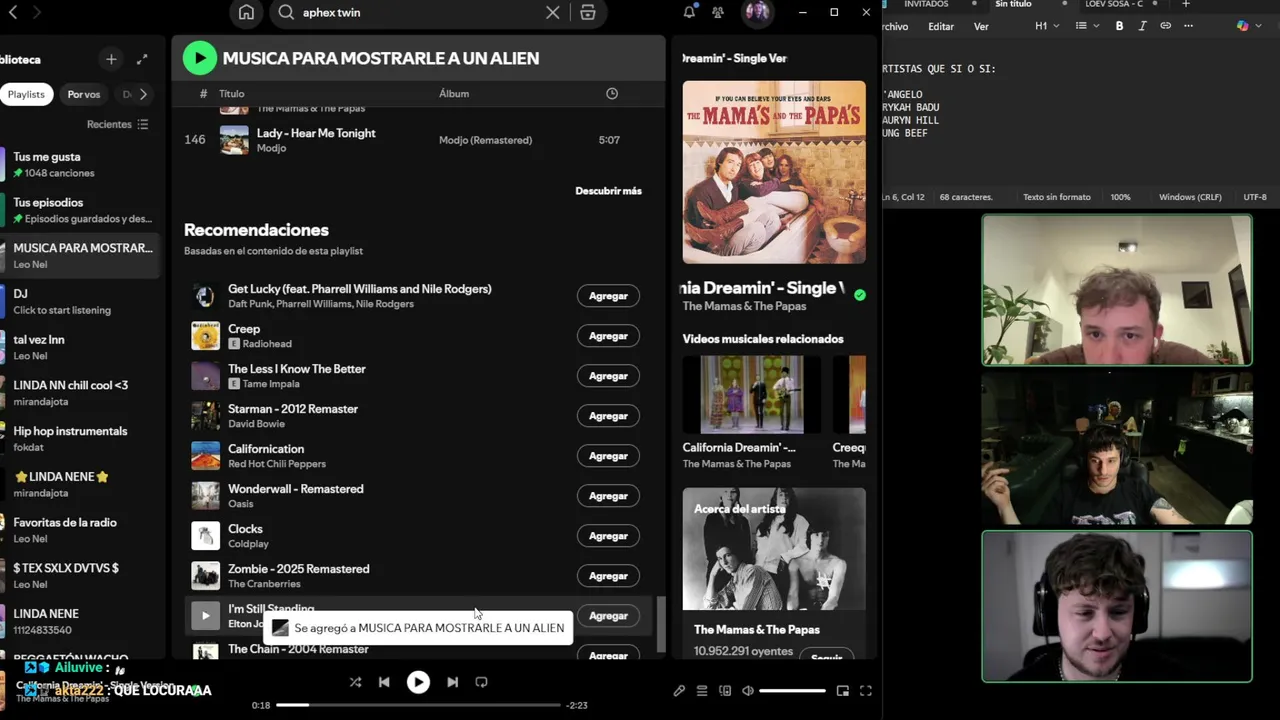Viewport: 1280px width, 720px height.
Task: Open Ver menu in Notepad
Action: click(x=981, y=27)
